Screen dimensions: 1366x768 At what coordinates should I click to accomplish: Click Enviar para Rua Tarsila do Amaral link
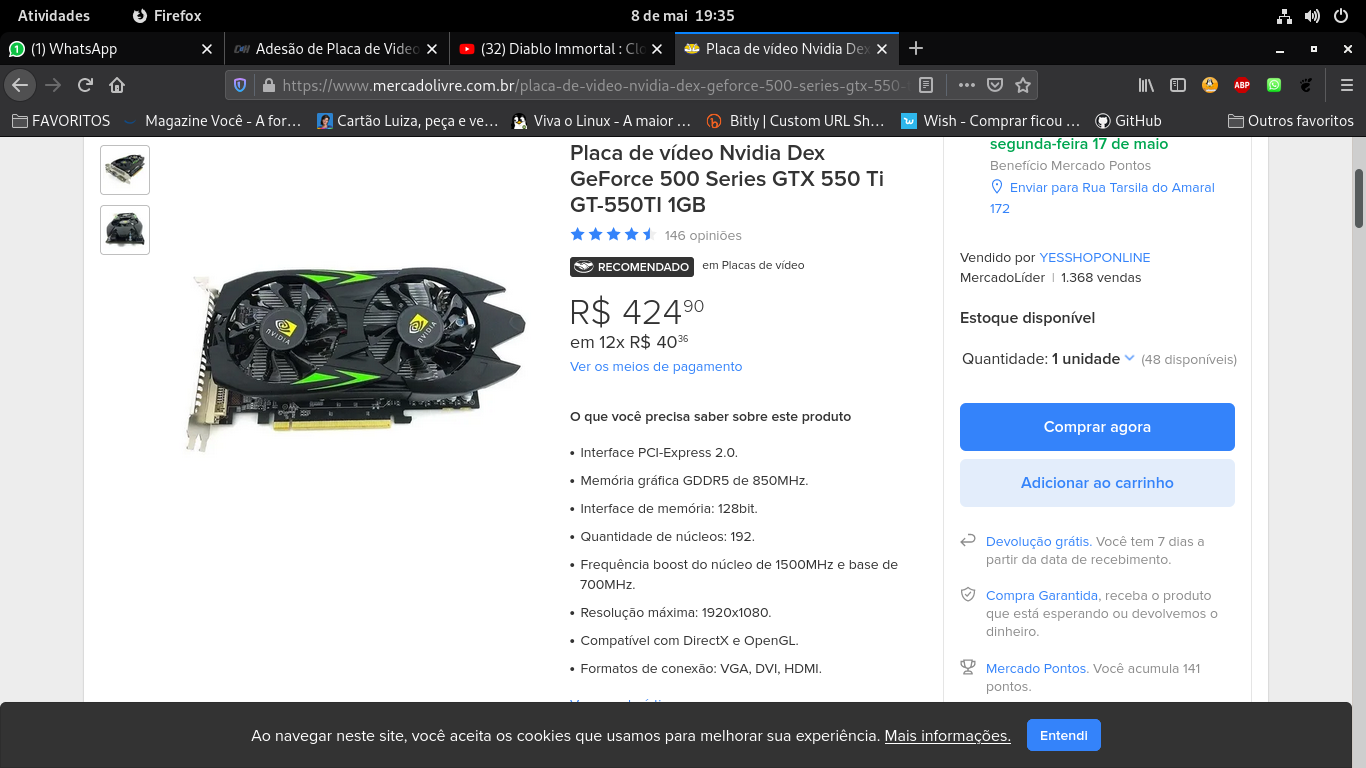(1102, 198)
